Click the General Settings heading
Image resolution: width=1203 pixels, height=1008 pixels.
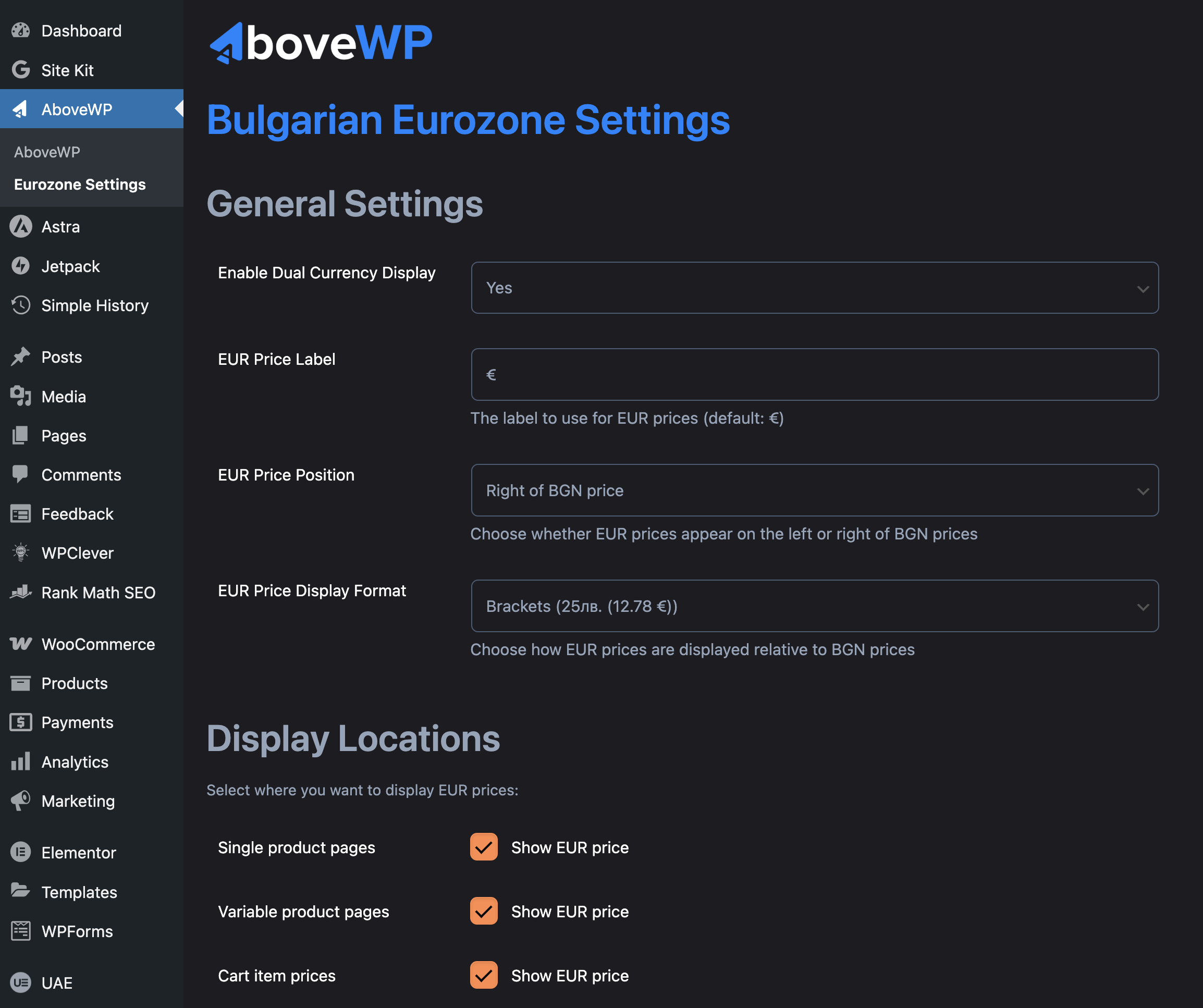(x=345, y=204)
